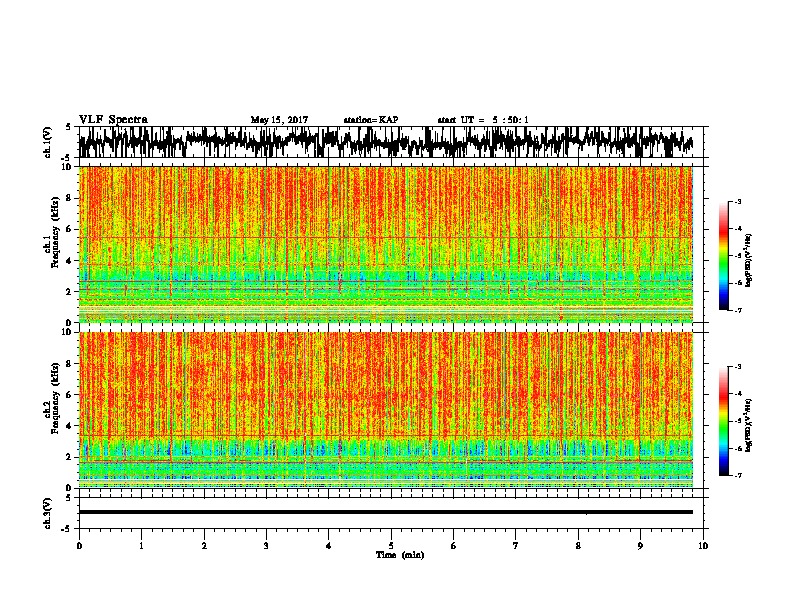Click the "station=KAP" header text

pyautogui.click(x=371, y=120)
